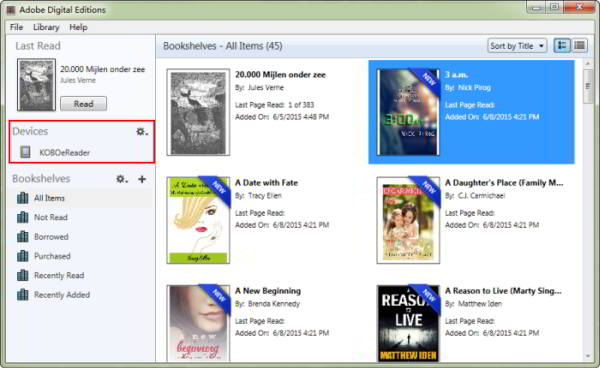Image resolution: width=600 pixels, height=368 pixels.
Task: Open the Sort by Title dropdown
Action: click(517, 46)
